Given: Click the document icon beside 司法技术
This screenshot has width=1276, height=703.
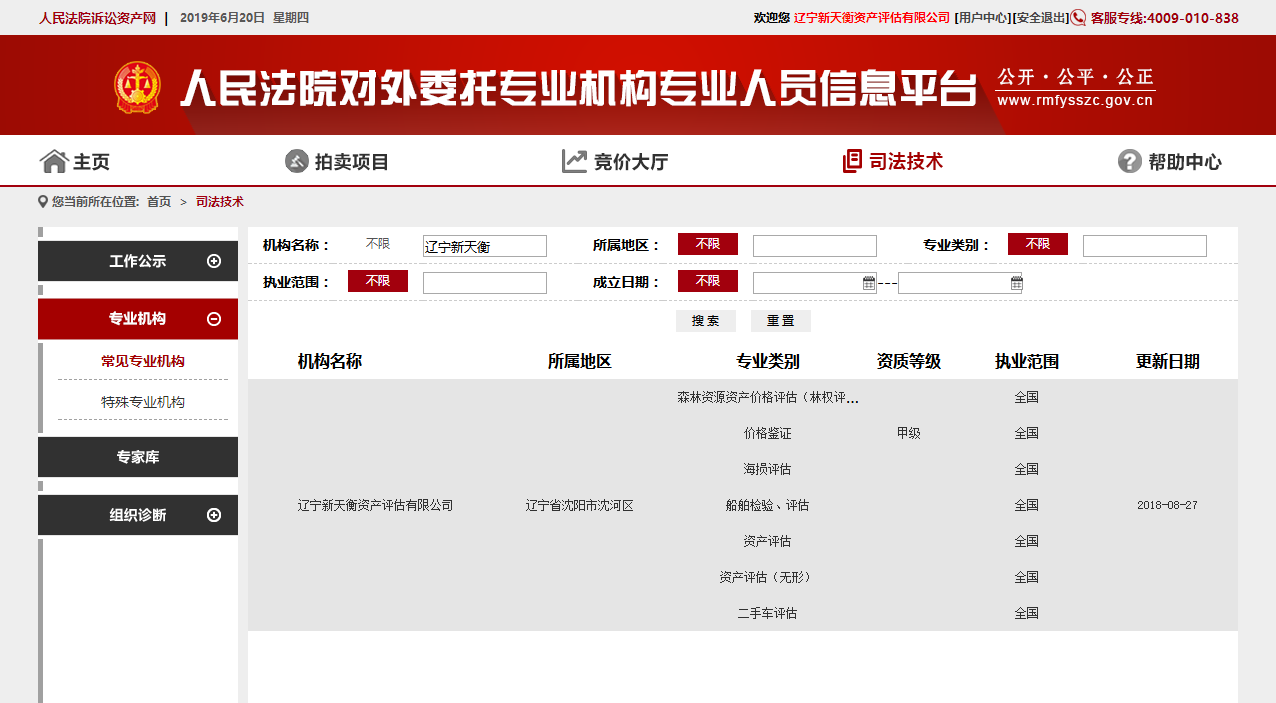Looking at the screenshot, I should click(852, 161).
